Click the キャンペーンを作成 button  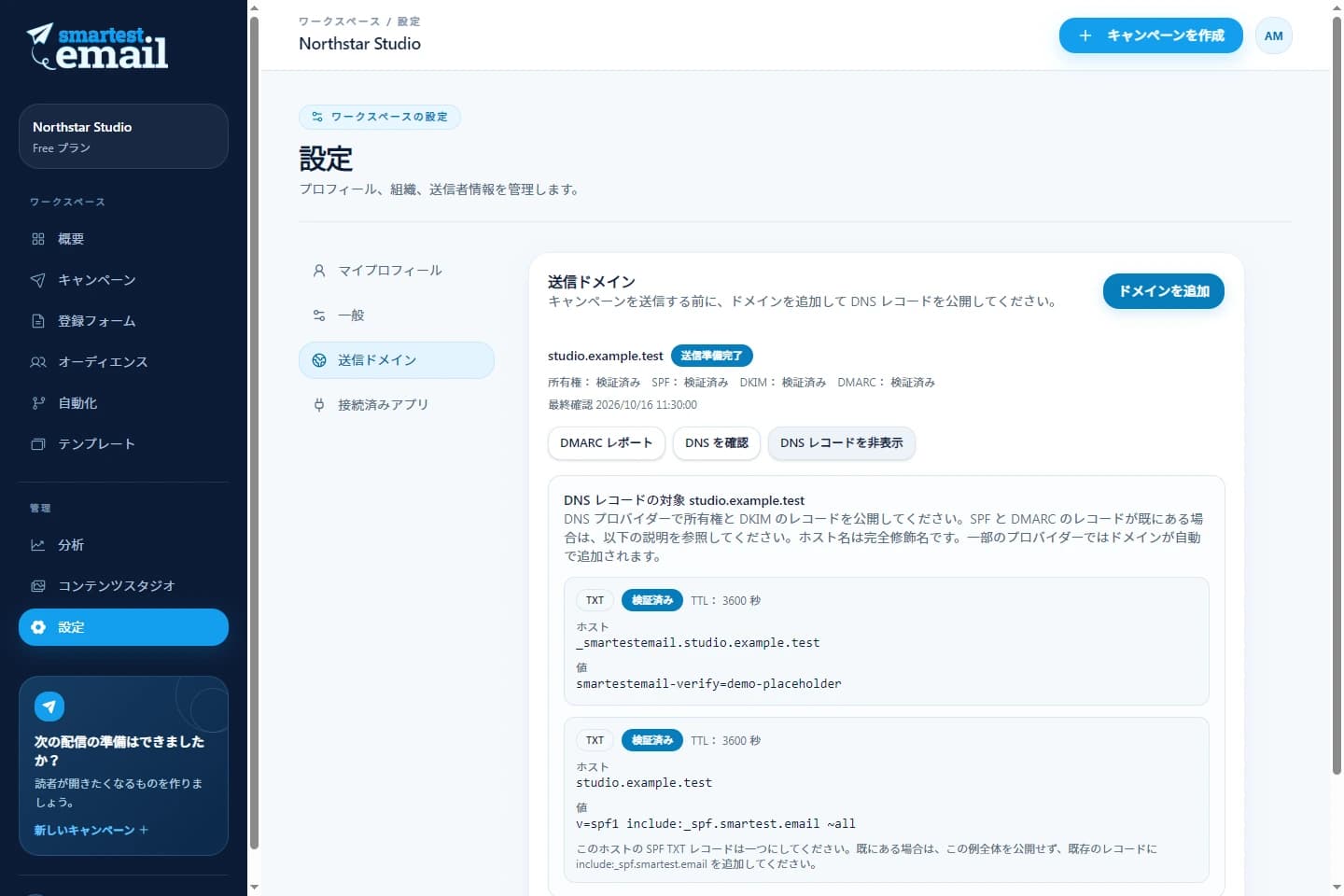coord(1151,35)
